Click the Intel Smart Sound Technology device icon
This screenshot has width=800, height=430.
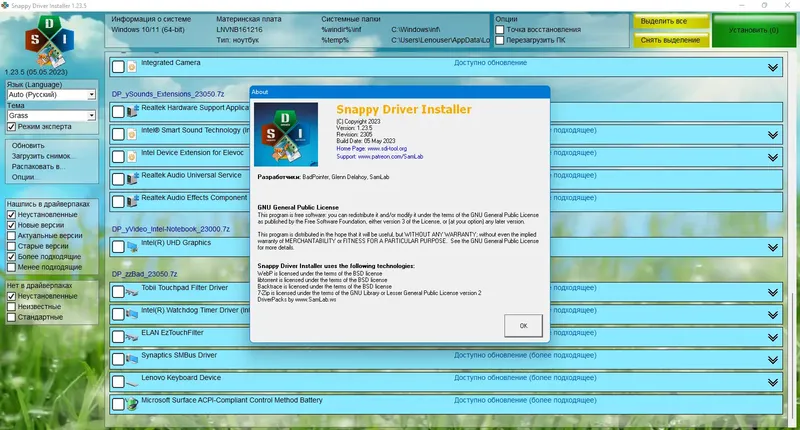click(x=132, y=134)
